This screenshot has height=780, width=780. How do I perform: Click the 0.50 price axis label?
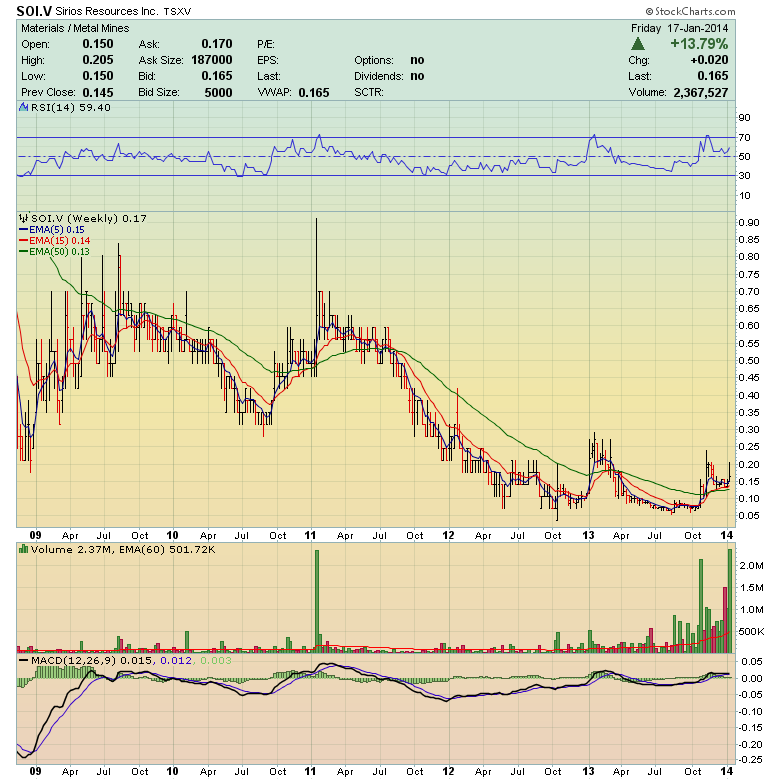click(x=749, y=361)
